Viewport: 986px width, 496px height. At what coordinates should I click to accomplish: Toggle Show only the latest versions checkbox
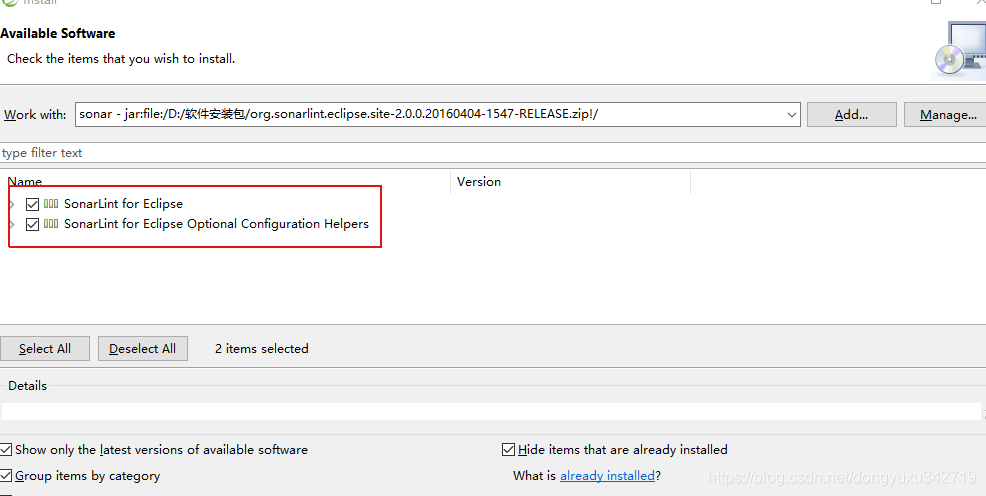[x=6, y=450]
